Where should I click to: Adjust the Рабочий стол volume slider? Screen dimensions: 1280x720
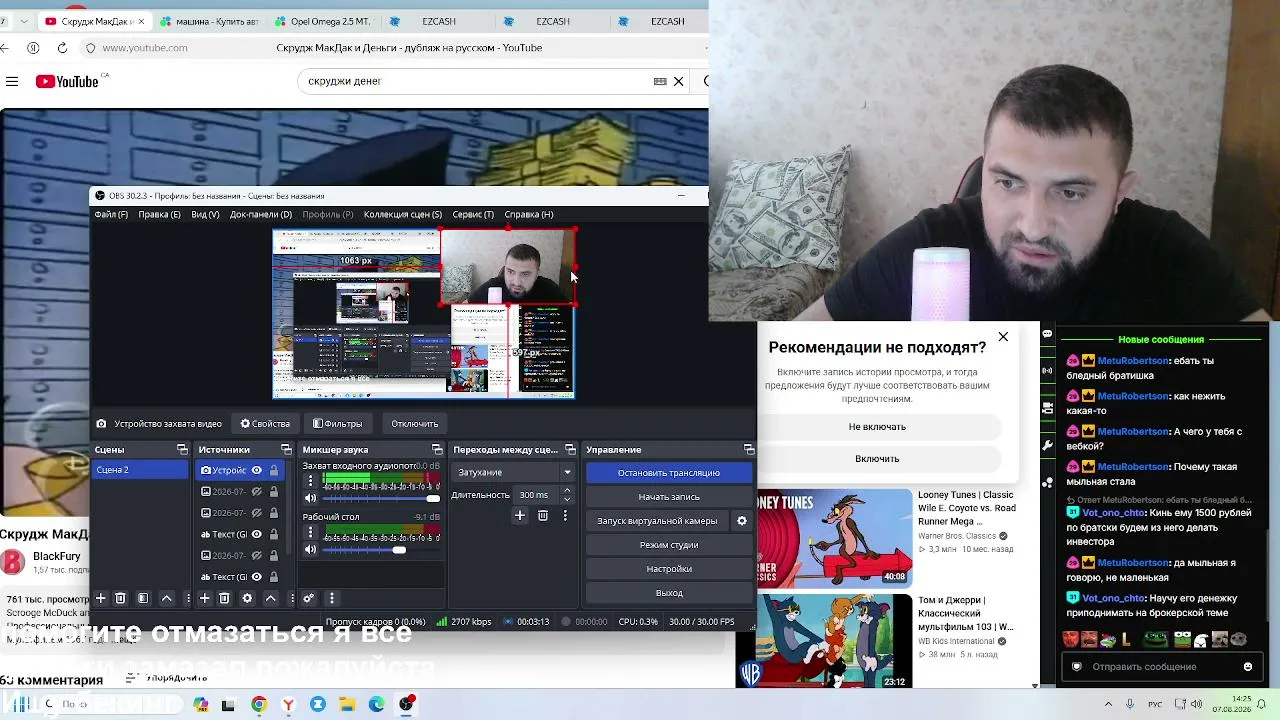coord(381,549)
